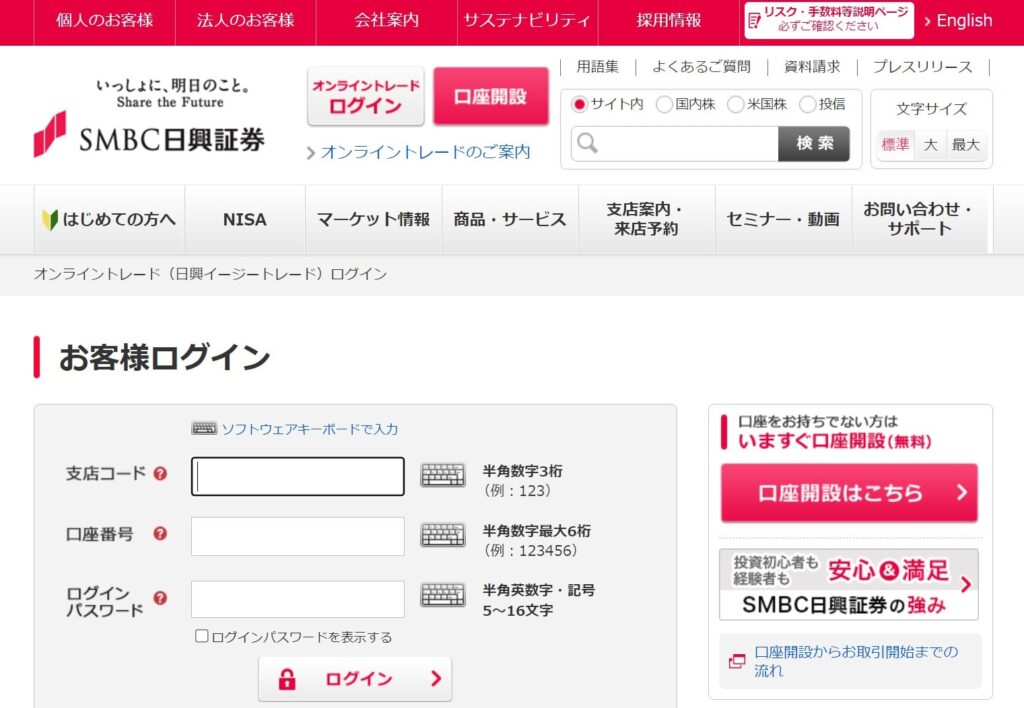Screen dimensions: 1024x708
Task: Go to 個人のお客様 section
Action: point(104,20)
